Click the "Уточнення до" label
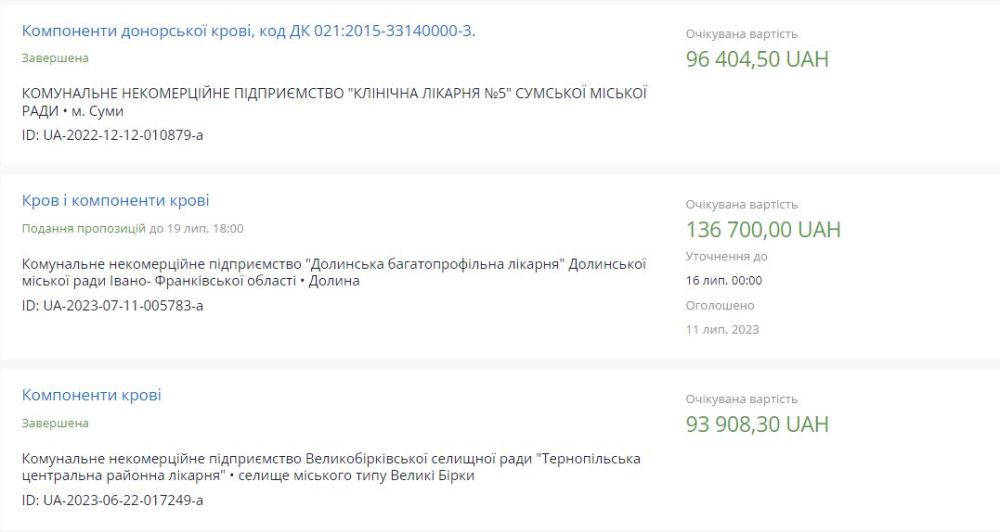The height and width of the screenshot is (532, 1000). coord(726,256)
